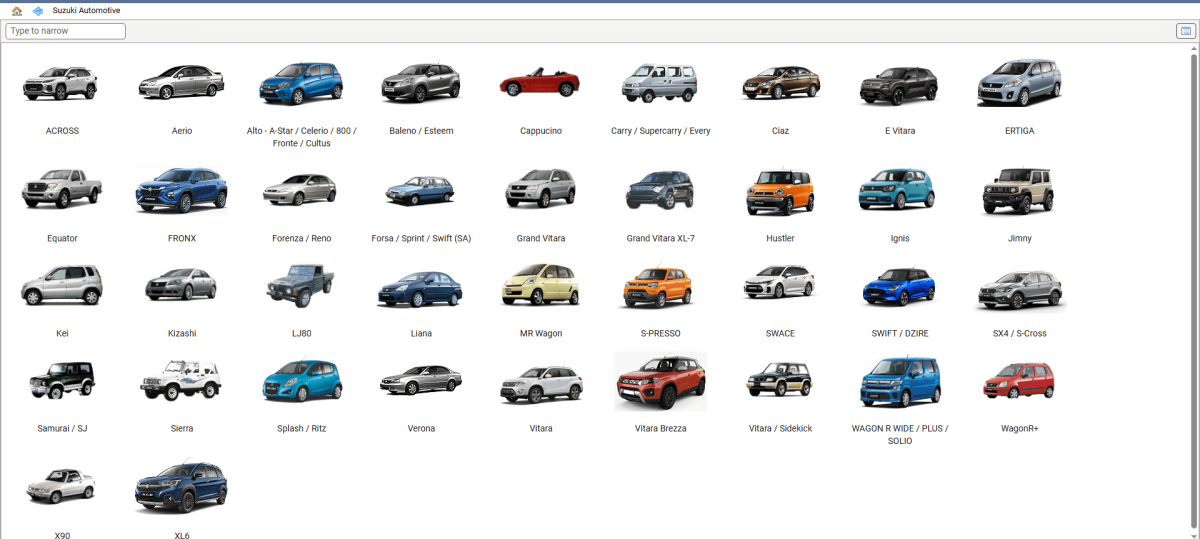Click the Home icon in breadcrumb bar

pyautogui.click(x=17, y=11)
